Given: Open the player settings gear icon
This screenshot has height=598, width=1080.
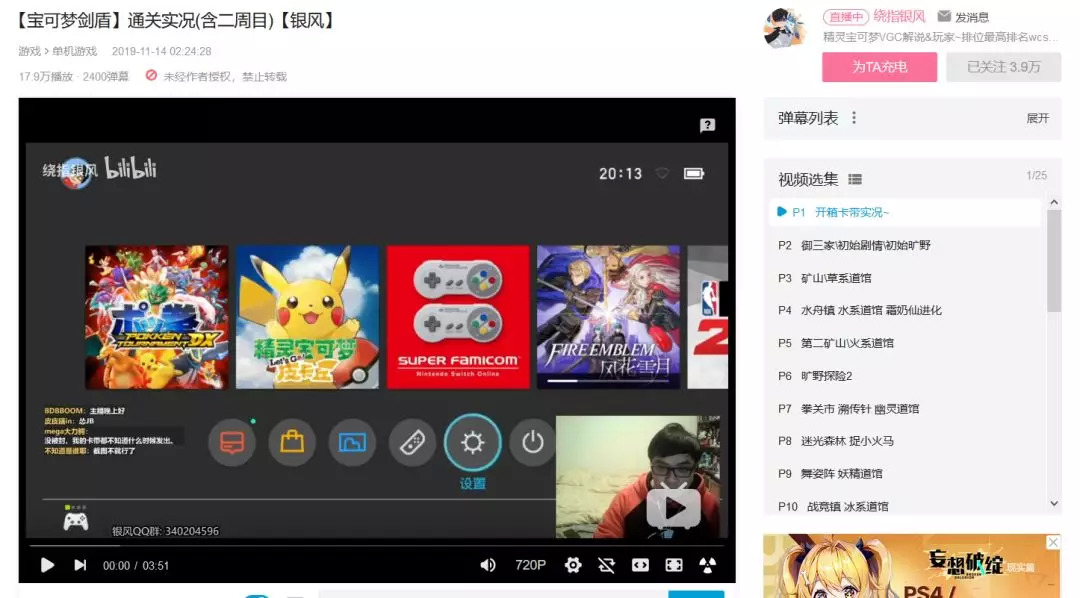Looking at the screenshot, I should click(x=572, y=566).
